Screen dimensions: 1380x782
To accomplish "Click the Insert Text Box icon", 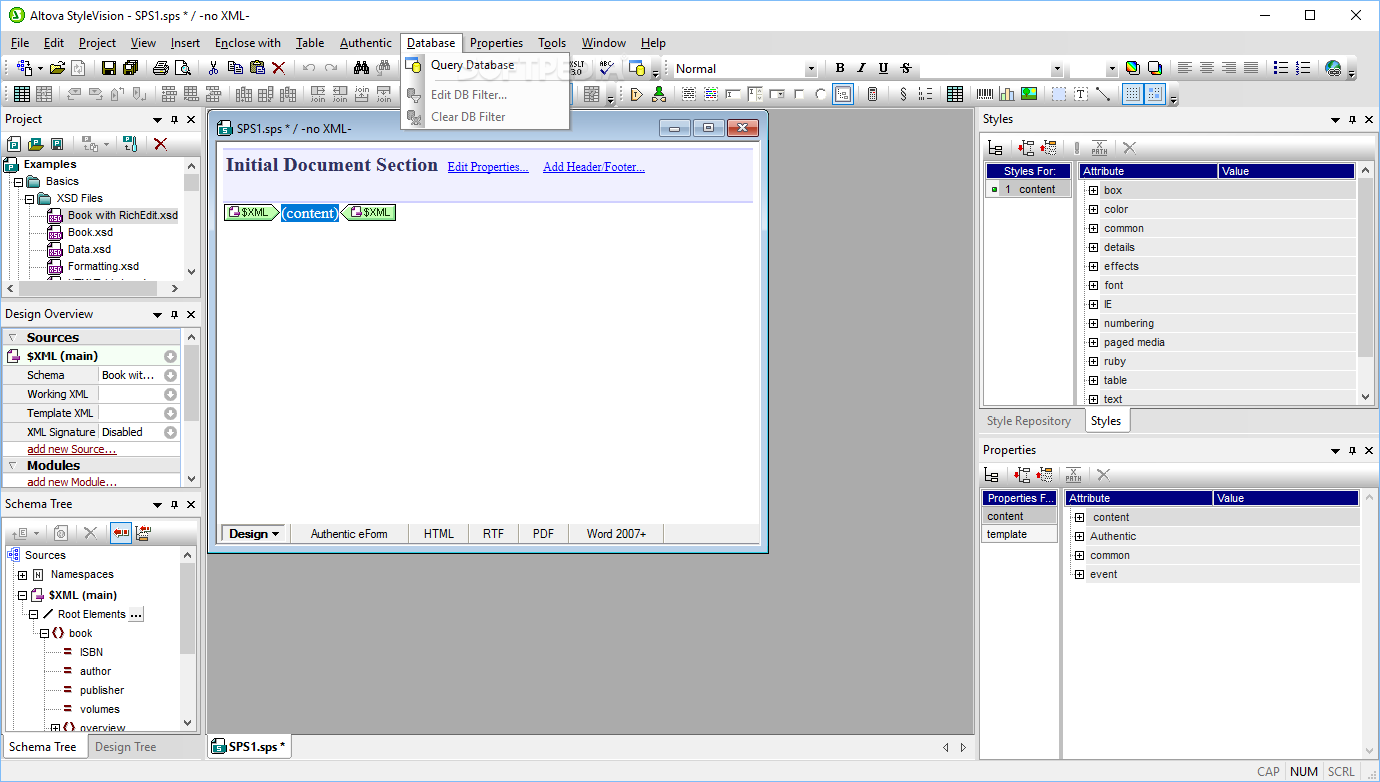I will 1081,94.
